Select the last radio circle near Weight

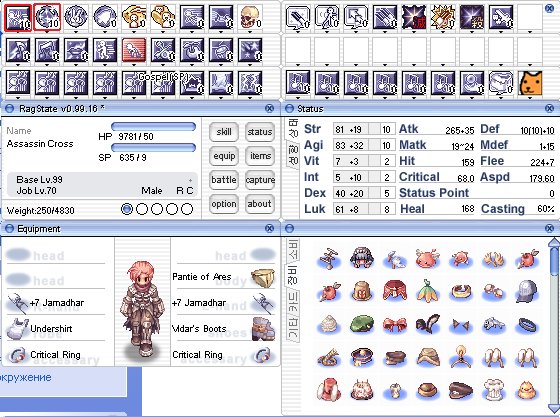[x=187, y=209]
